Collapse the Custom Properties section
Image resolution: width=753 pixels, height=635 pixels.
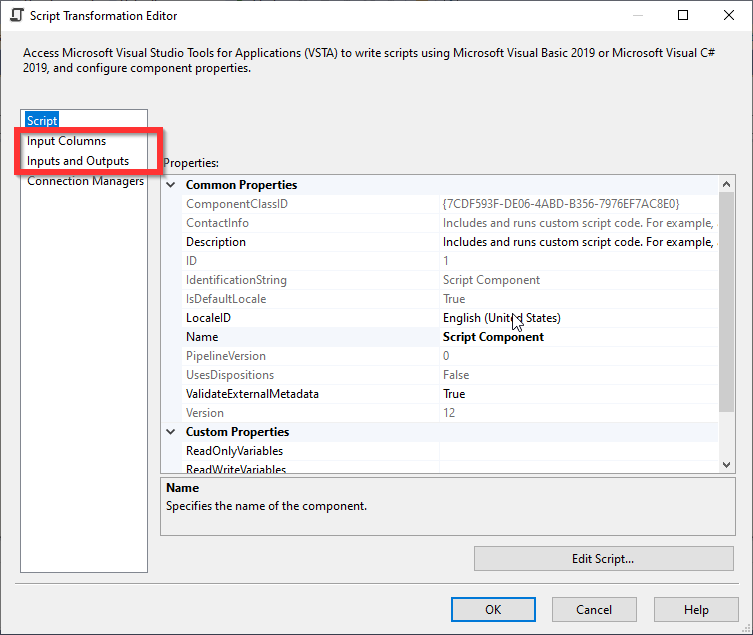click(x=171, y=432)
